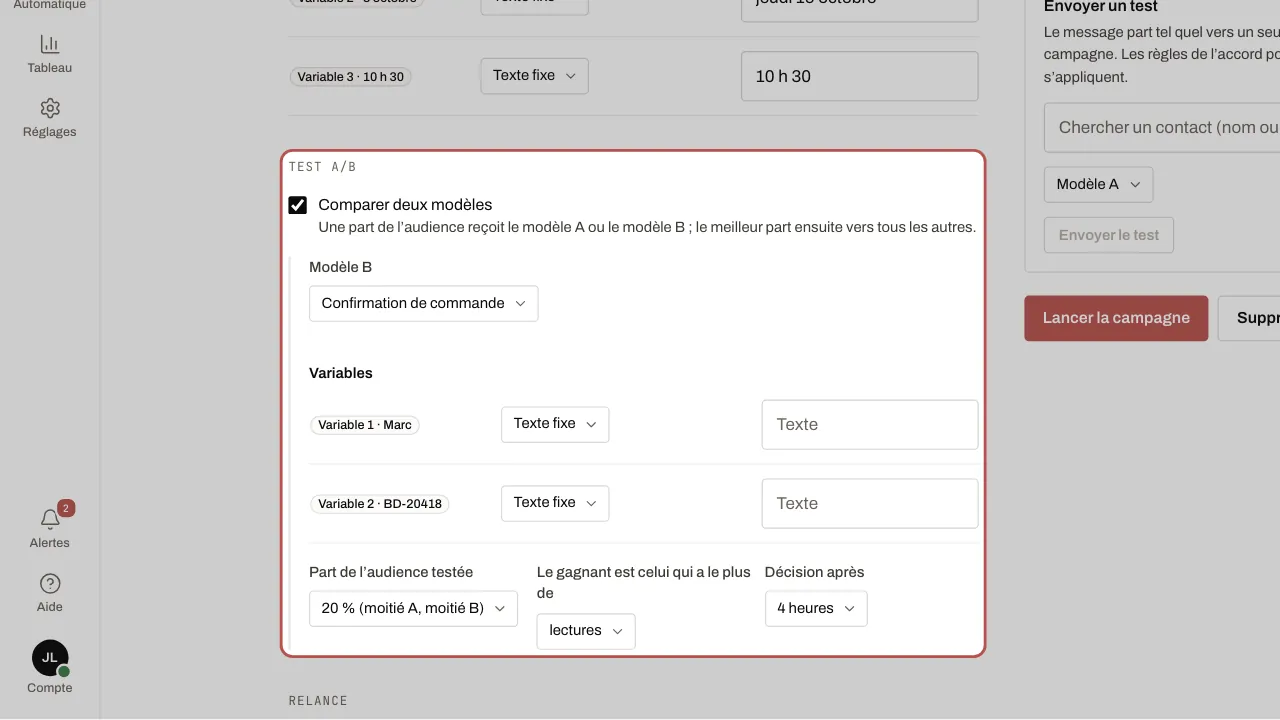Screen dimensions: 1280x720
Task: Uncheck Comparer deux modèles checkbox
Action: click(x=297, y=205)
